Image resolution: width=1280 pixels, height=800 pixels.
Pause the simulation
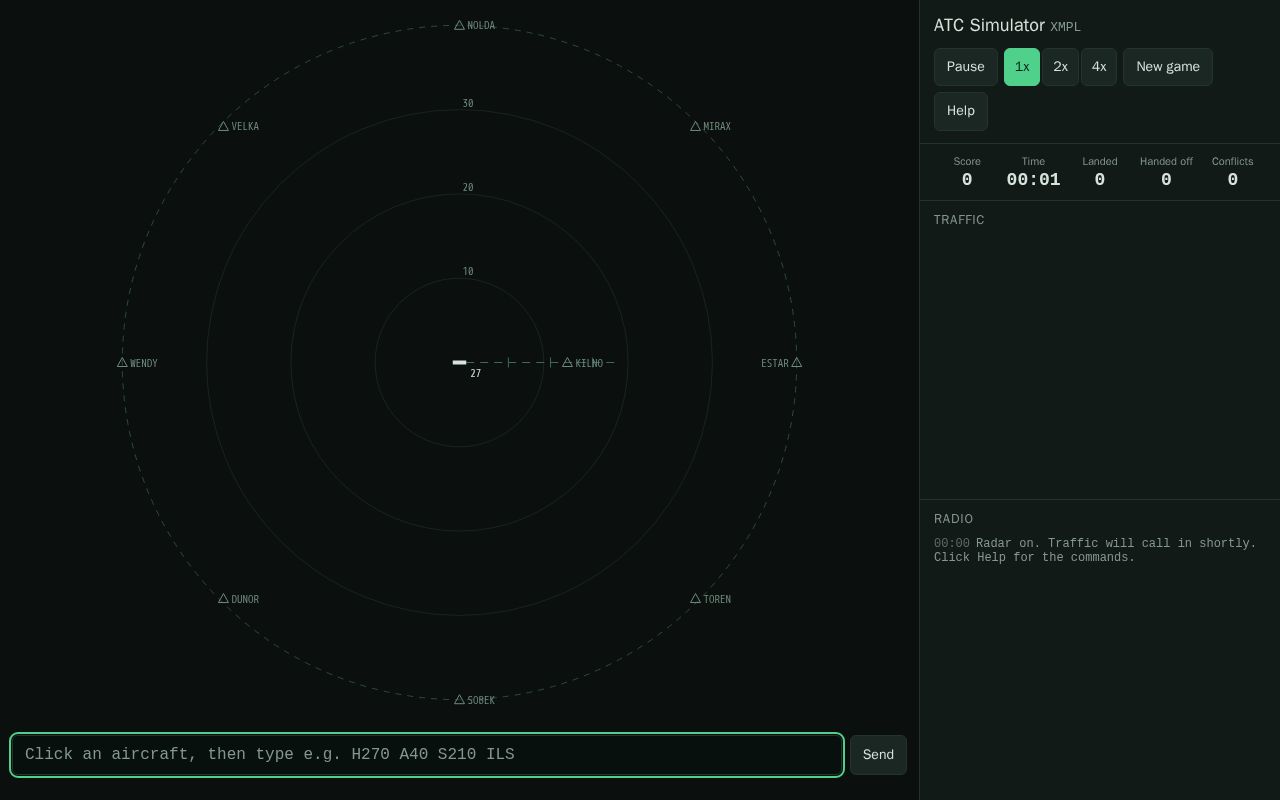[966, 67]
